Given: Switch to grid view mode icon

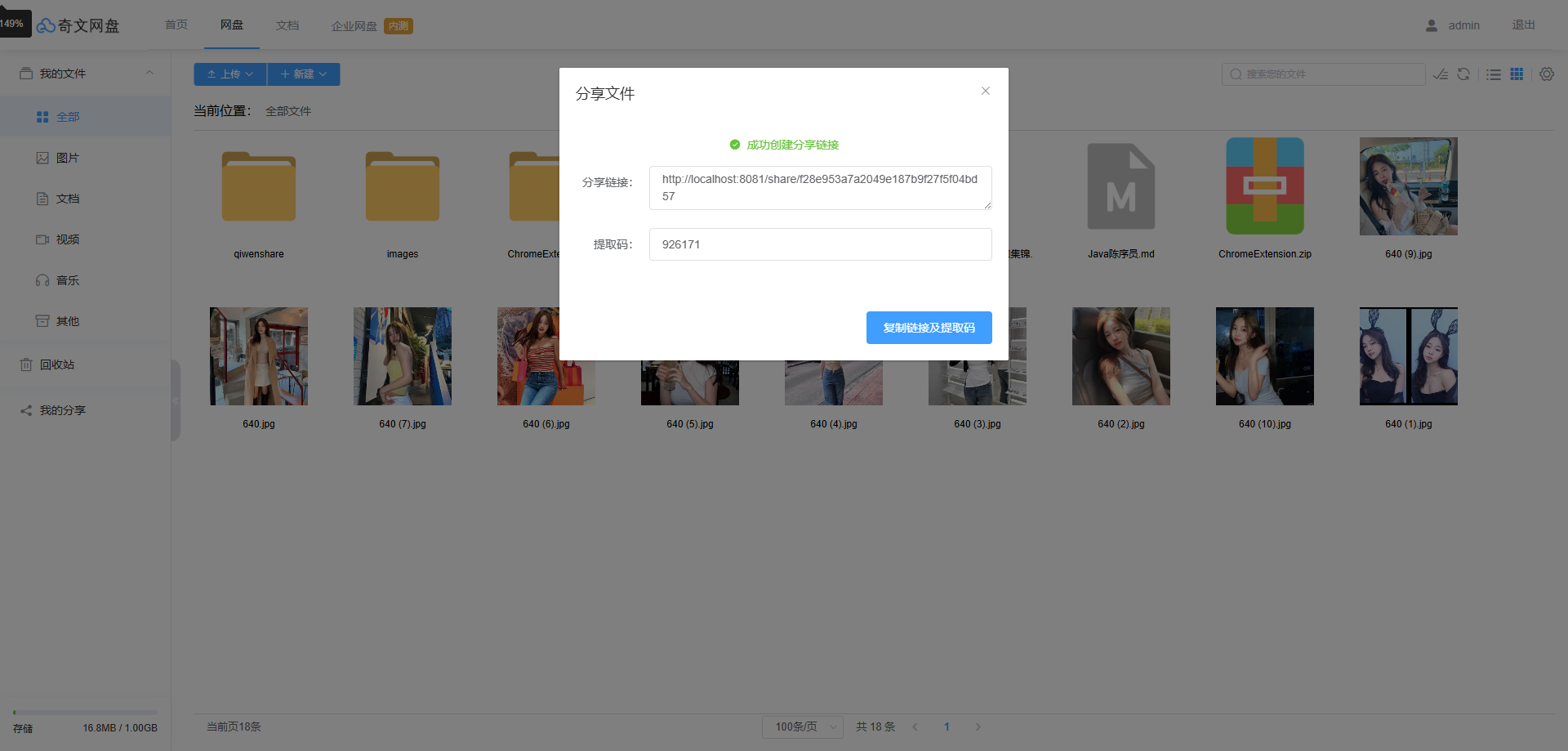Looking at the screenshot, I should click(1517, 74).
